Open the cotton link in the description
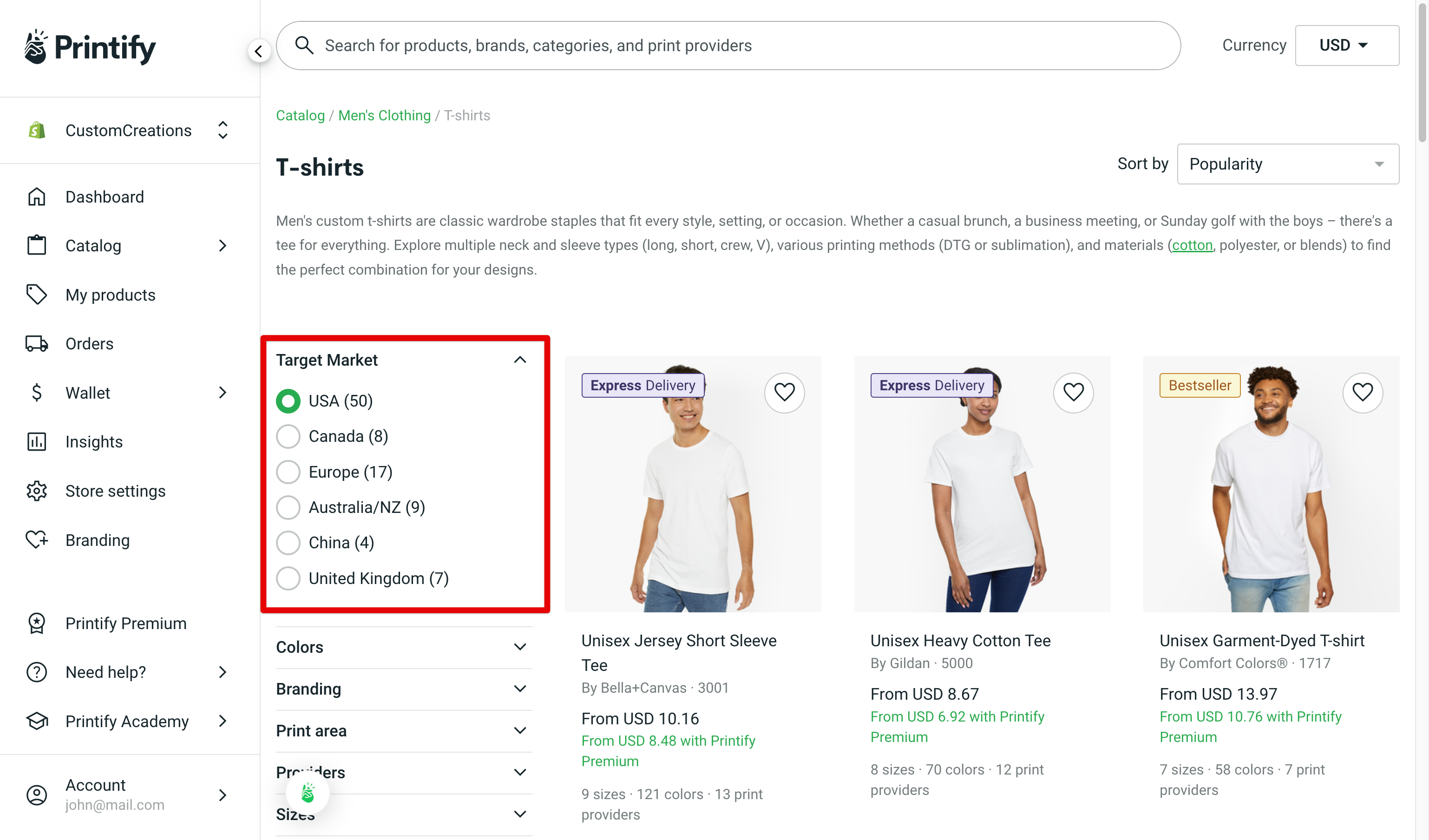The image size is (1429, 840). pos(1192,245)
